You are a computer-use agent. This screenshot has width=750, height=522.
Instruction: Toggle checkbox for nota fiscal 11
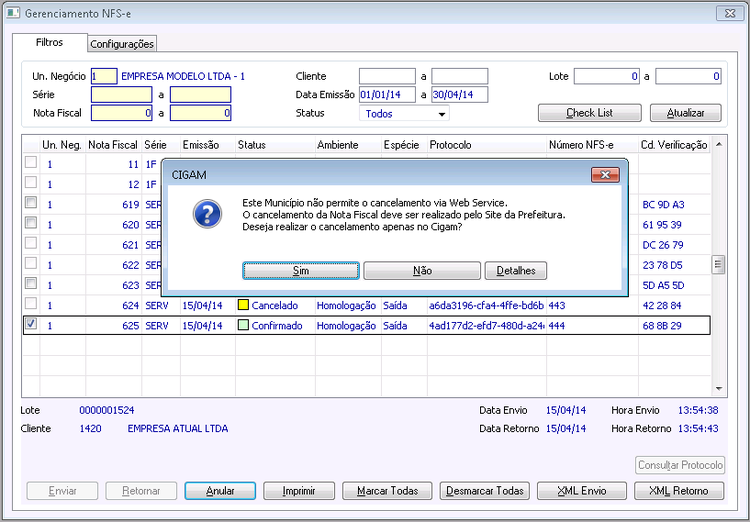[x=31, y=162]
